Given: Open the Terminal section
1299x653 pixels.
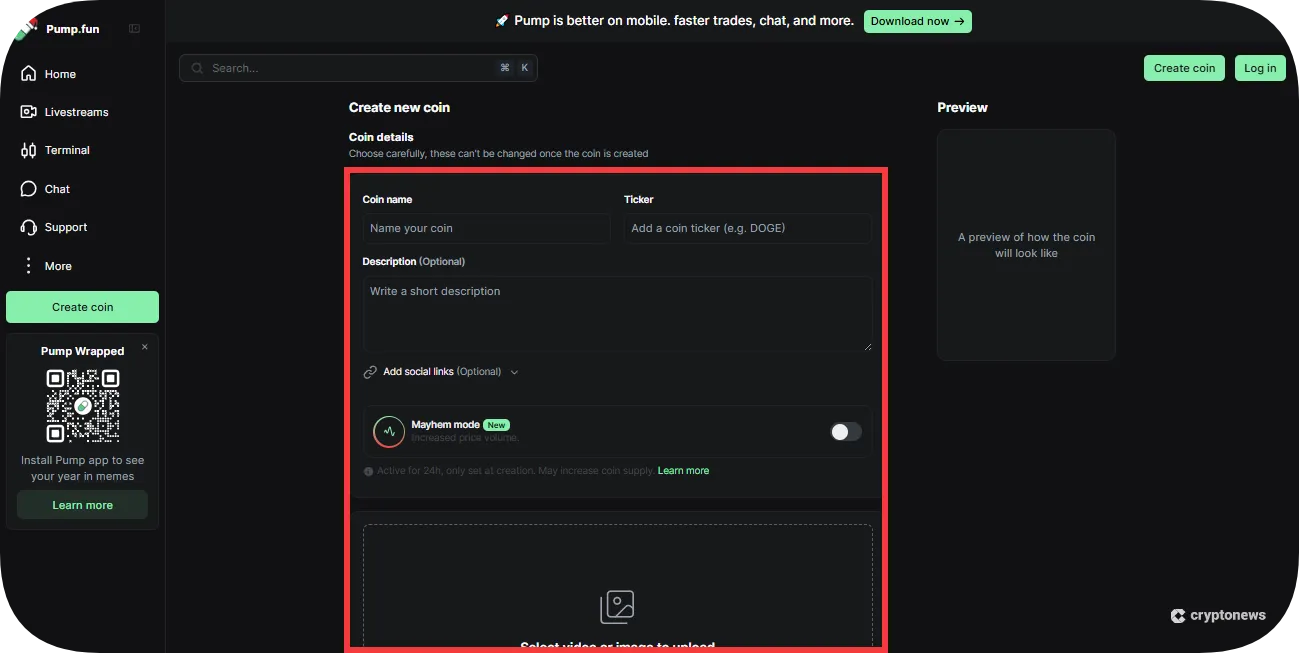Looking at the screenshot, I should (27, 150).
